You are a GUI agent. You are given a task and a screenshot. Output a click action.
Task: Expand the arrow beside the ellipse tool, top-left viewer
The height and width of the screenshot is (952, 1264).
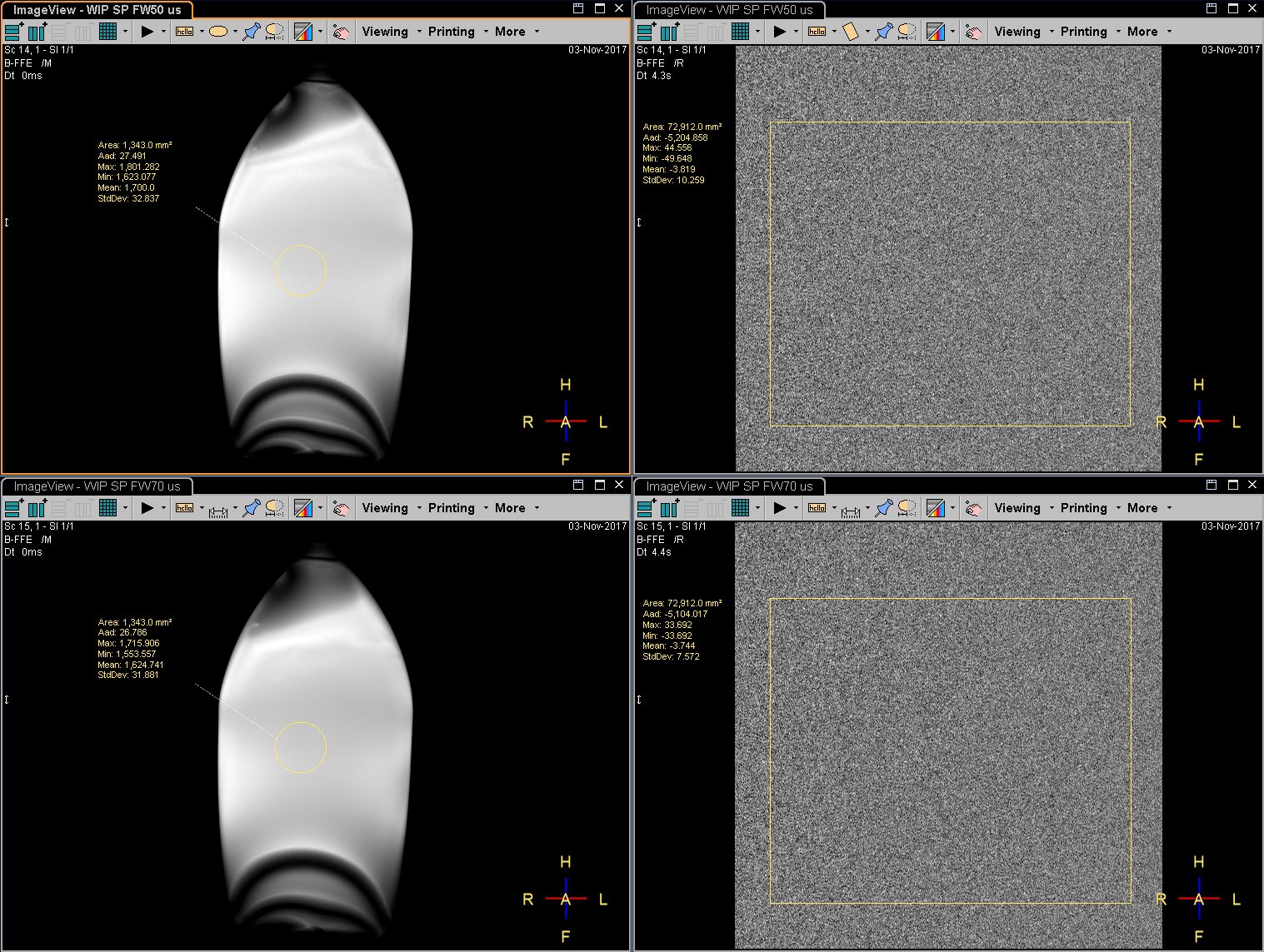[x=235, y=32]
